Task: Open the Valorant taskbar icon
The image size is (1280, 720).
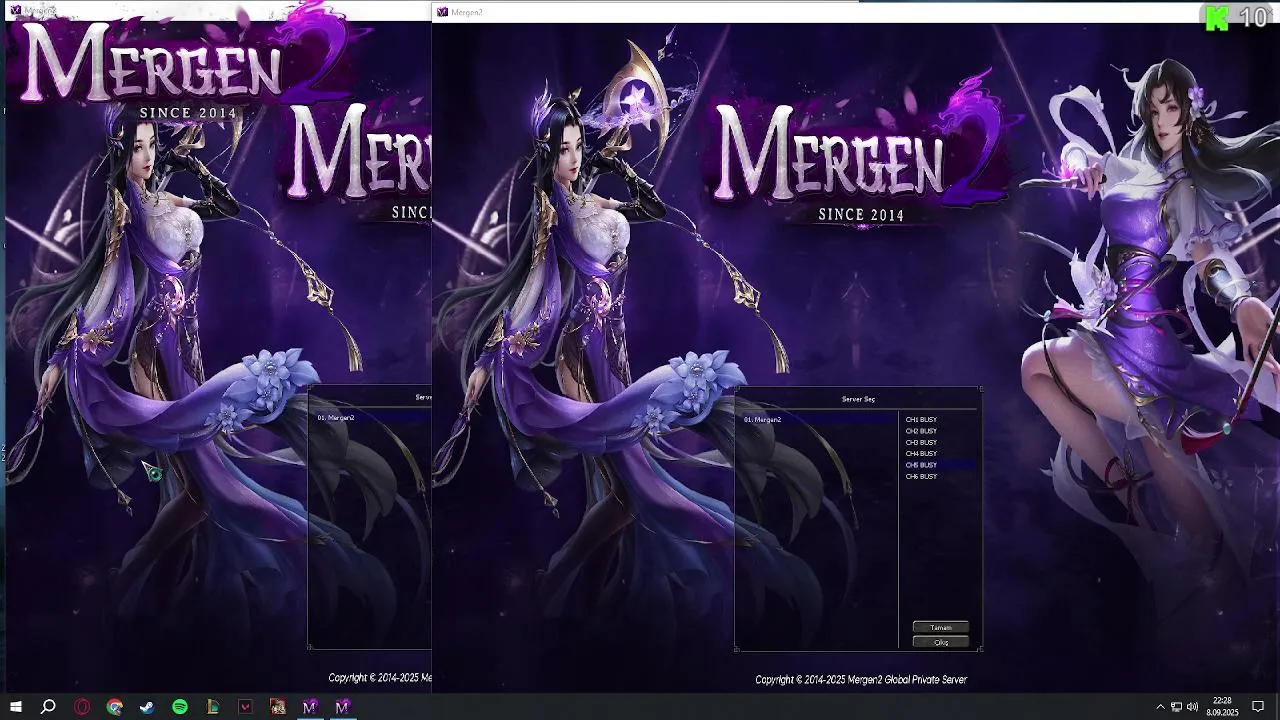Action: [245, 707]
